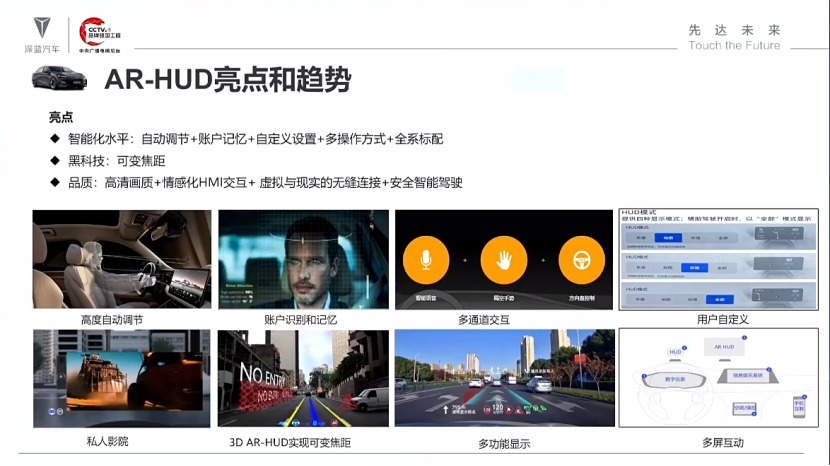Click the 120 speed readout on road image
The height and width of the screenshot is (466, 830).
click(498, 408)
